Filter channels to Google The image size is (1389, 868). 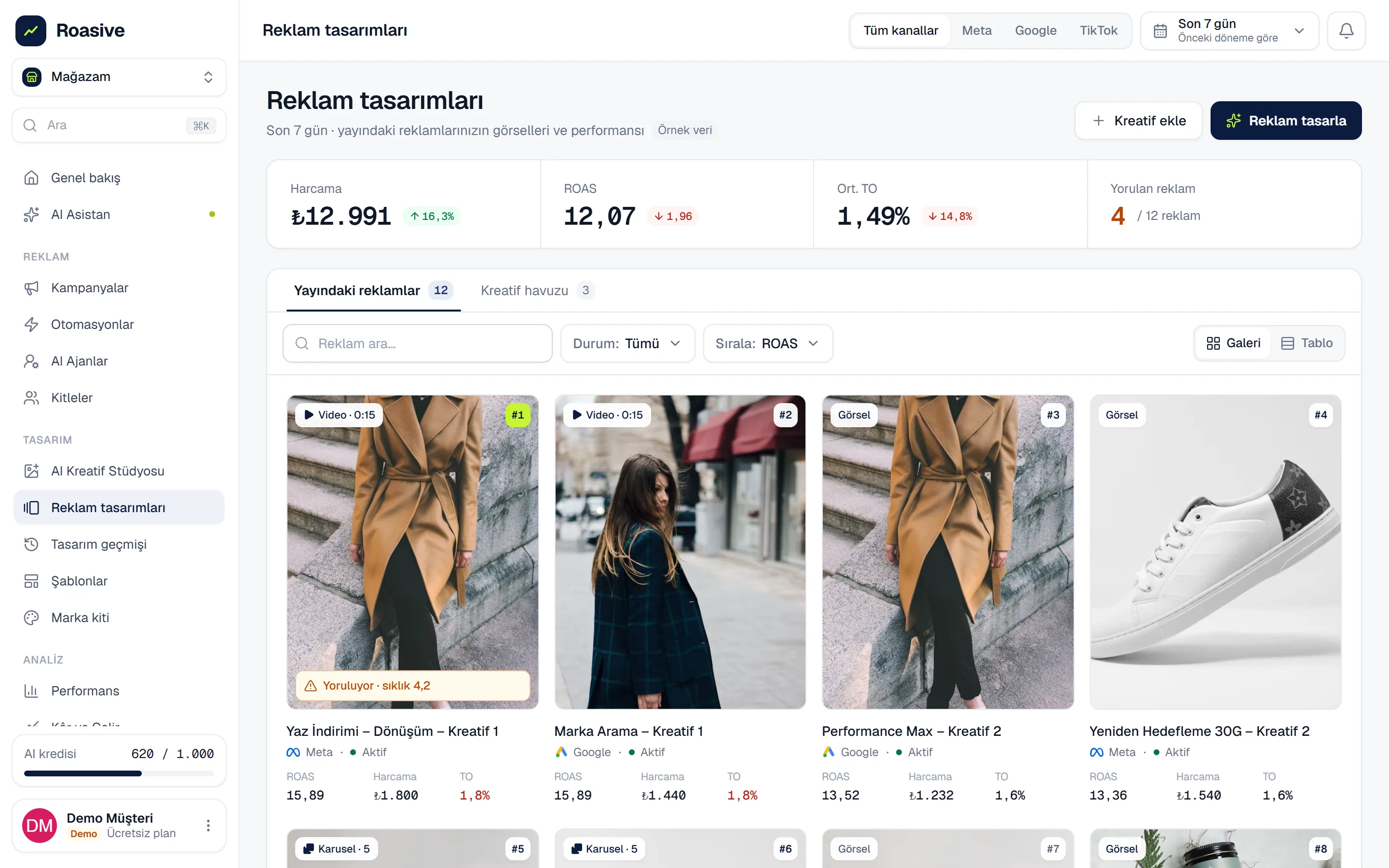1035,30
